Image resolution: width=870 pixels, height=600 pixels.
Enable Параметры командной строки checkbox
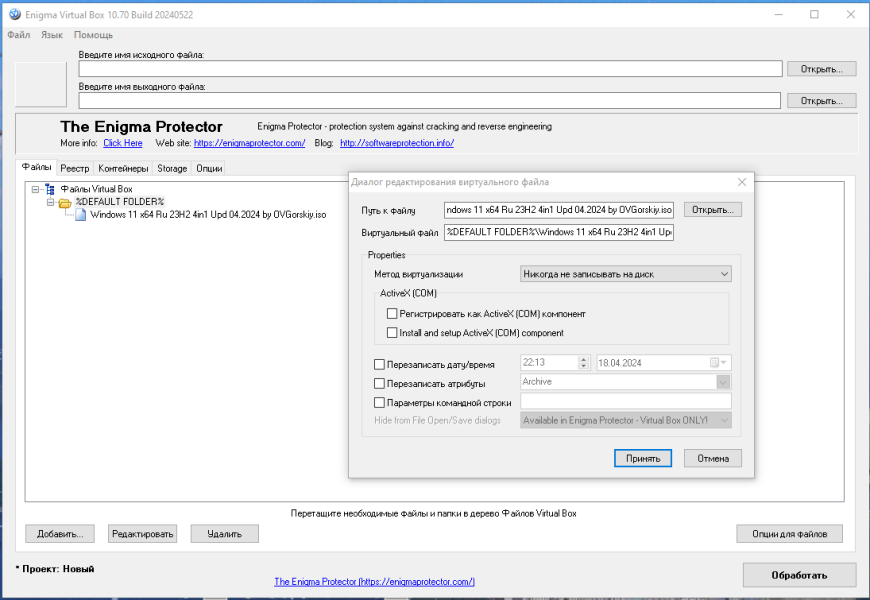click(x=380, y=402)
